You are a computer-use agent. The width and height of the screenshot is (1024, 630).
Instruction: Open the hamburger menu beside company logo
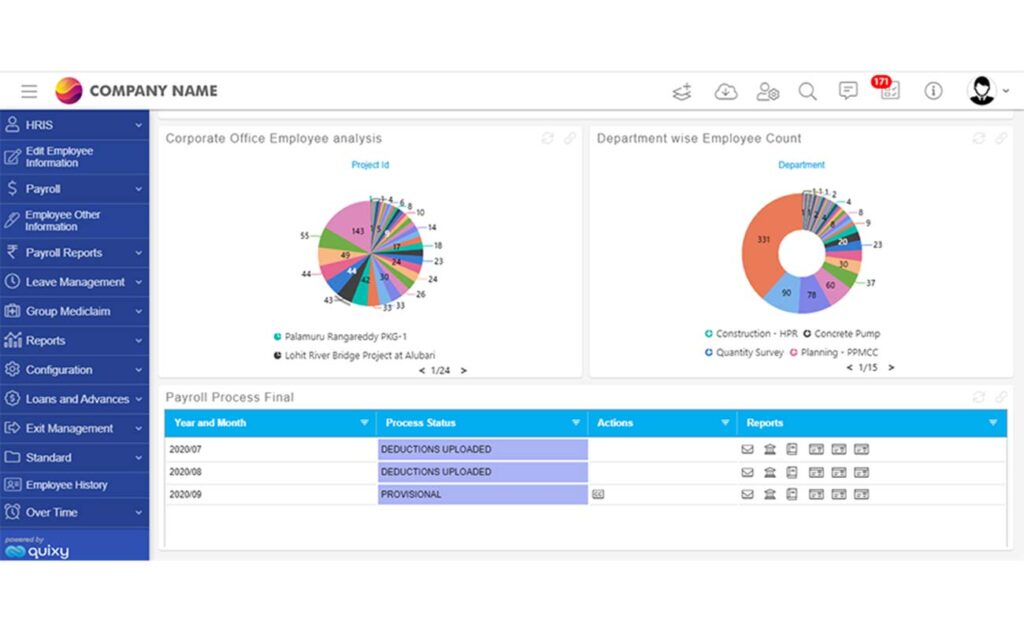[x=29, y=91]
